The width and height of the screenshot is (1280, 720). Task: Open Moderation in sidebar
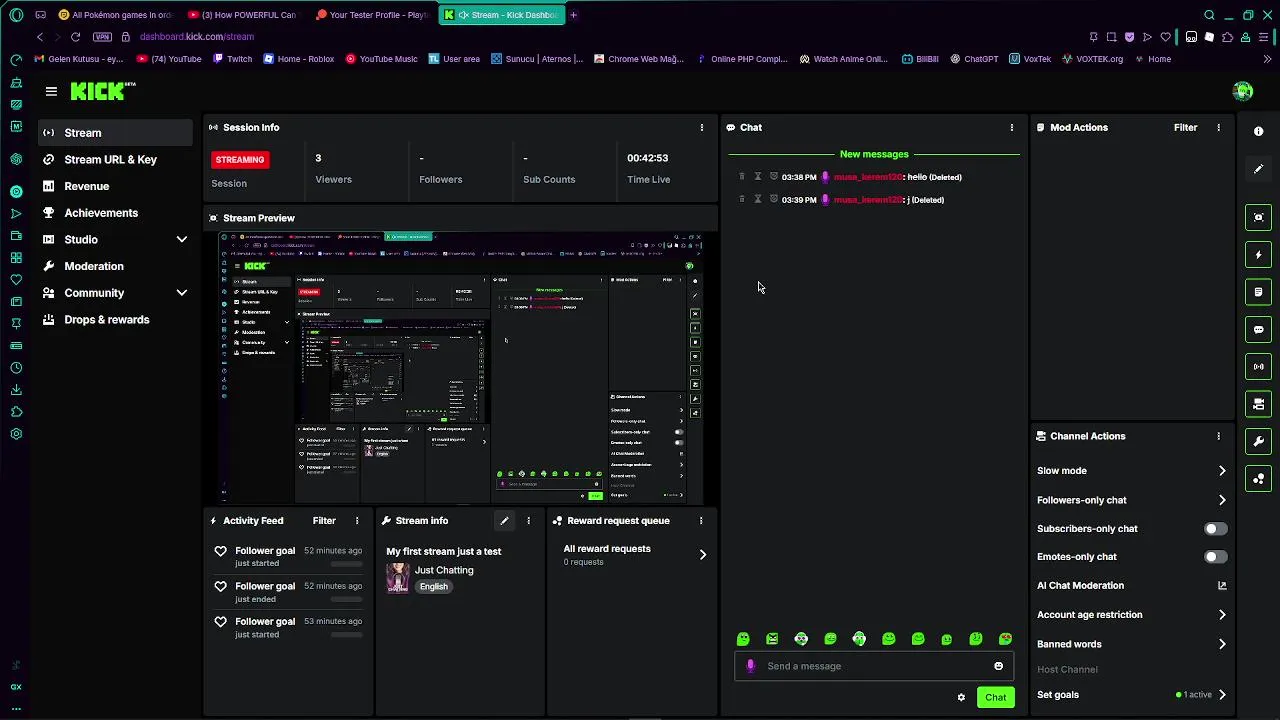coord(116,266)
